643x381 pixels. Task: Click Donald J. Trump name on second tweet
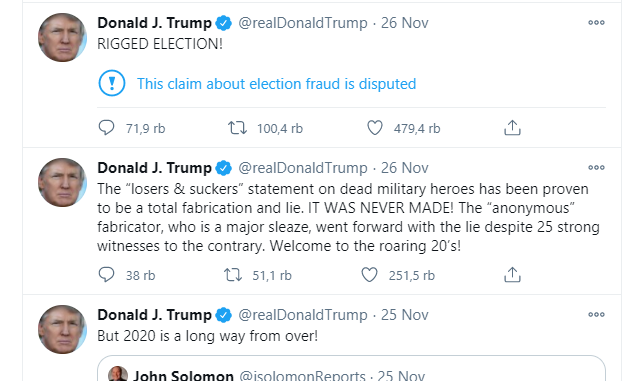[x=155, y=168]
